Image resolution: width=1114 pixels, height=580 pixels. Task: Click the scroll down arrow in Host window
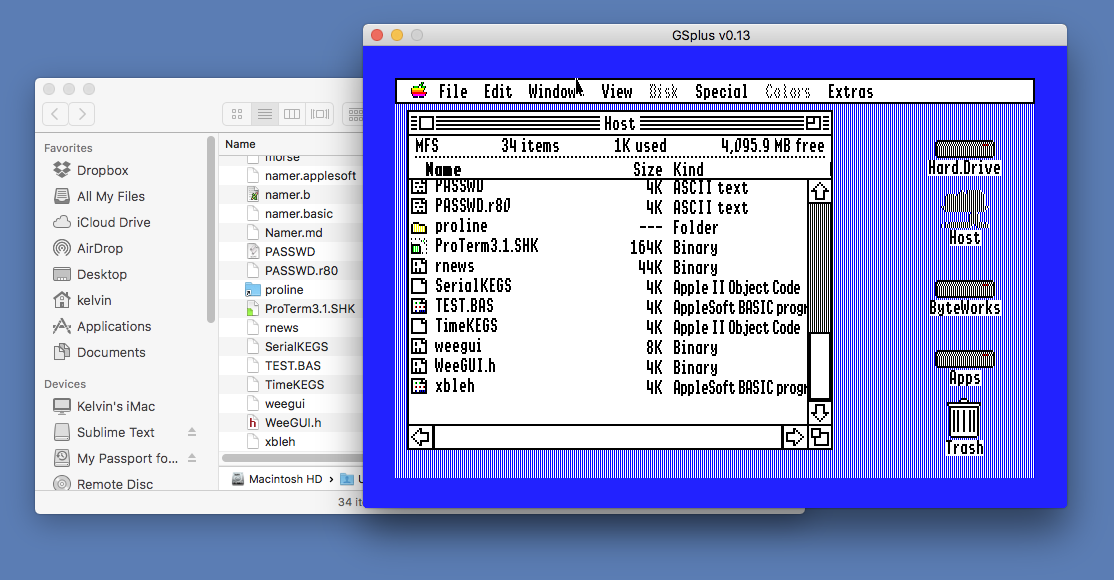point(820,412)
